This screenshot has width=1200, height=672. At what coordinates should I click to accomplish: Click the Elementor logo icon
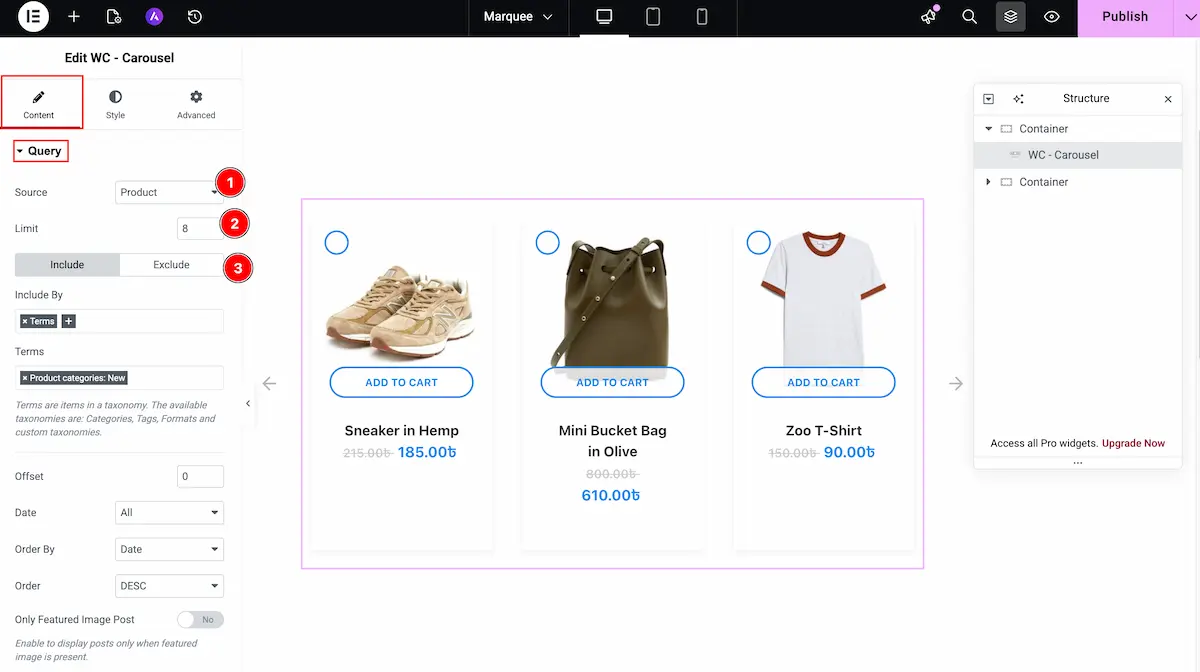point(33,17)
